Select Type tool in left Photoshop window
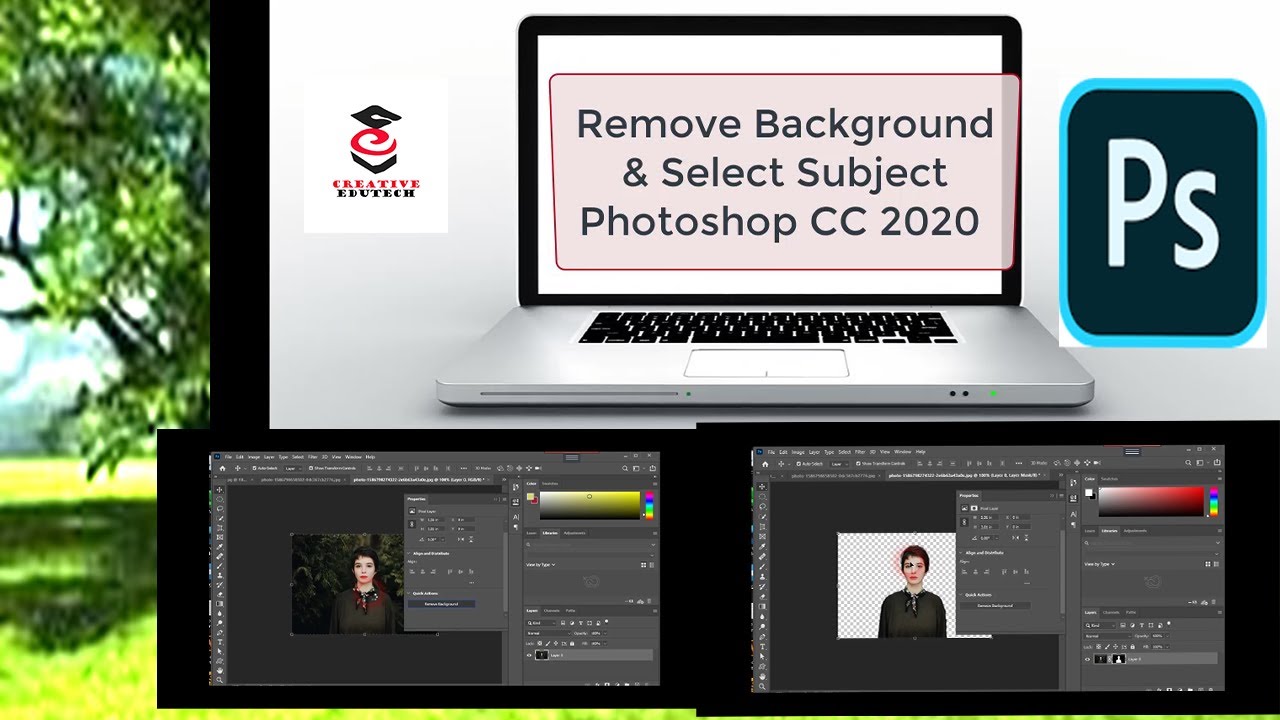This screenshot has width=1280, height=720. click(220, 642)
